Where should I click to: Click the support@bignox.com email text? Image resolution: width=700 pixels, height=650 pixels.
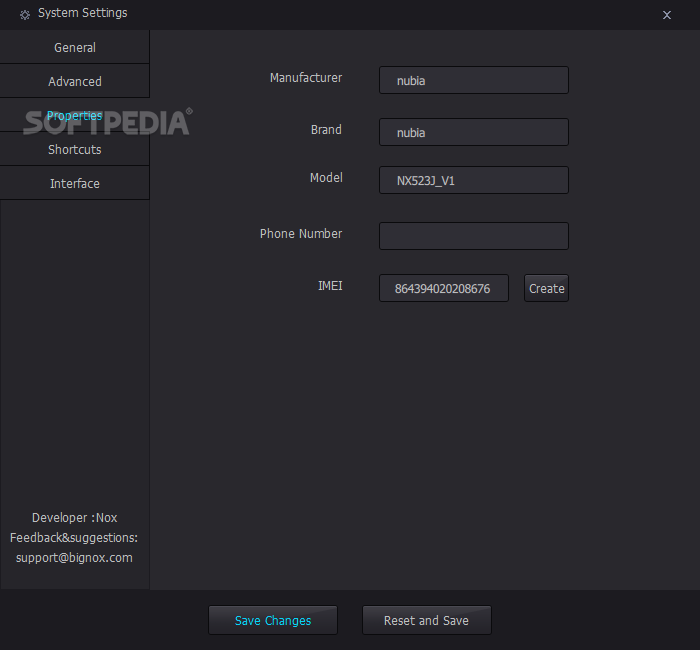point(74,558)
